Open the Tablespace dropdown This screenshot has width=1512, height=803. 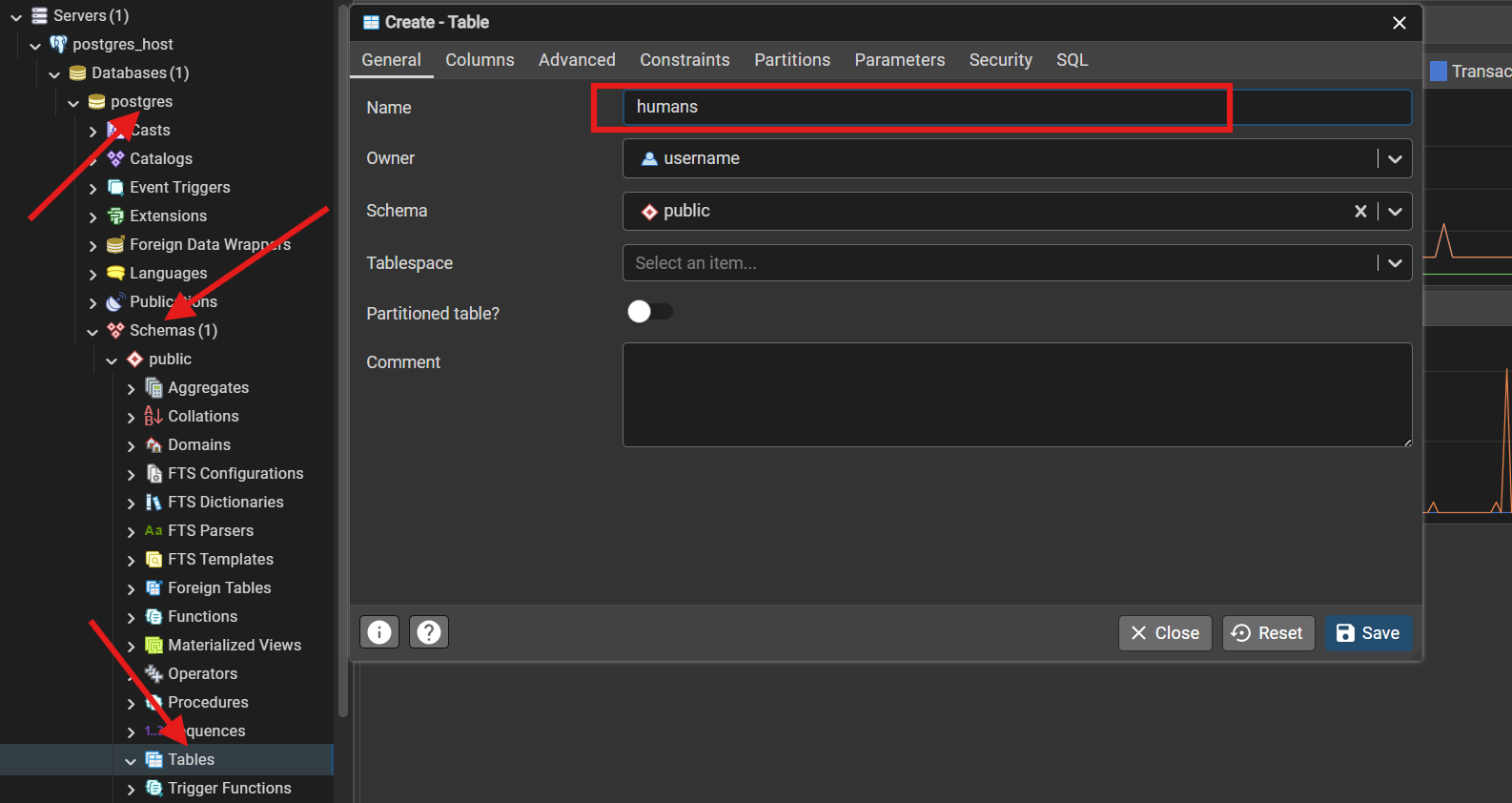coord(1395,263)
